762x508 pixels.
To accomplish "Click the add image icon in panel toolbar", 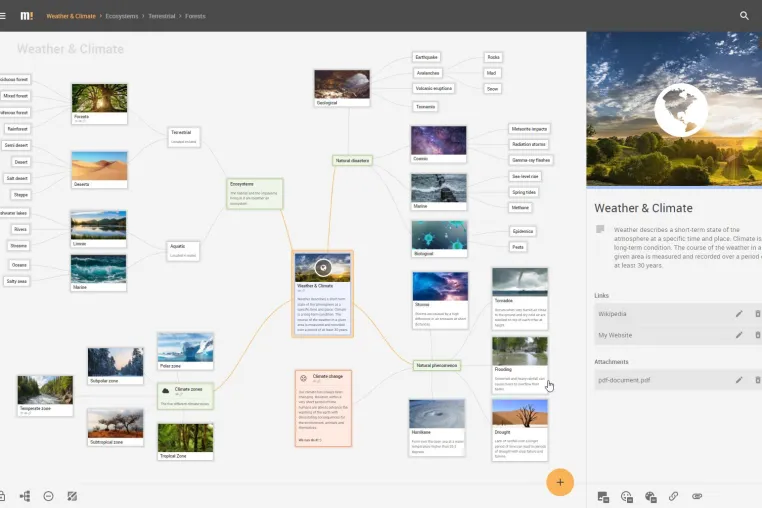I will 603,496.
